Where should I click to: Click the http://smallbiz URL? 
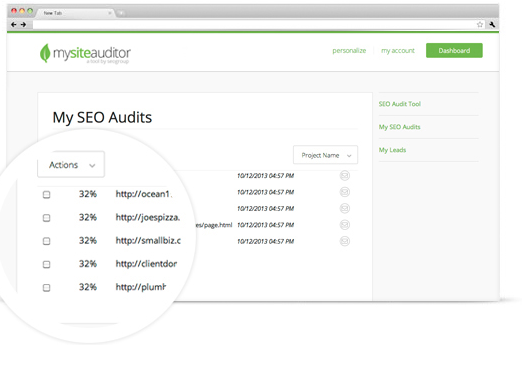148,240
